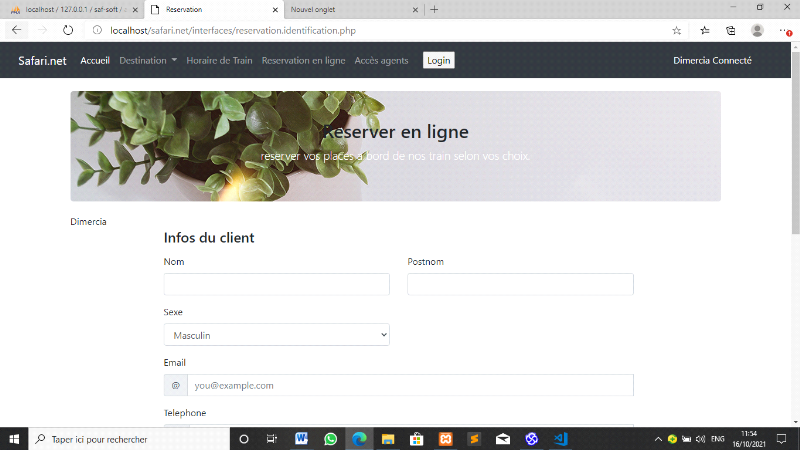Click ENG language indicator
The image size is (800, 450).
[x=717, y=439]
